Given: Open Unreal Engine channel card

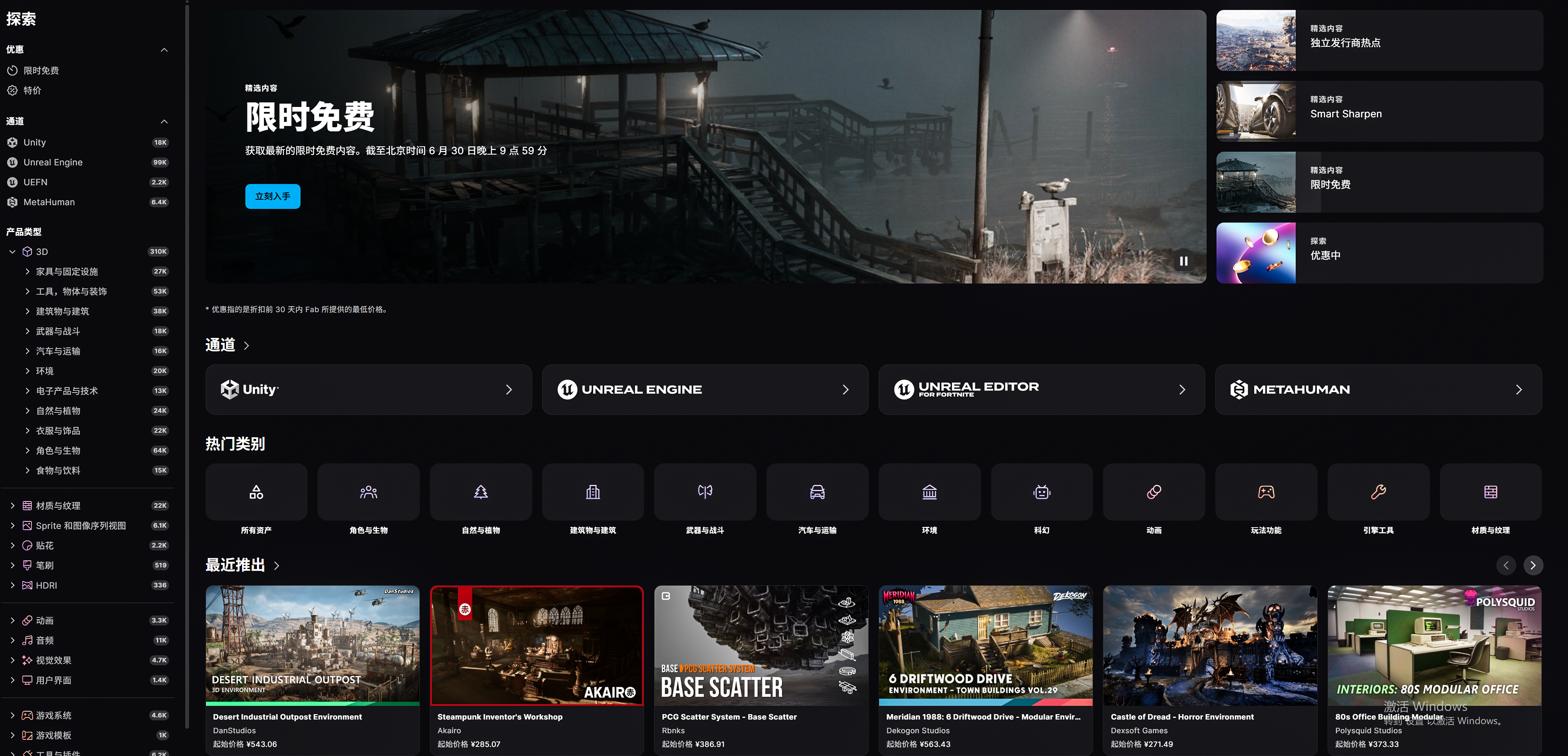Looking at the screenshot, I should [x=705, y=390].
